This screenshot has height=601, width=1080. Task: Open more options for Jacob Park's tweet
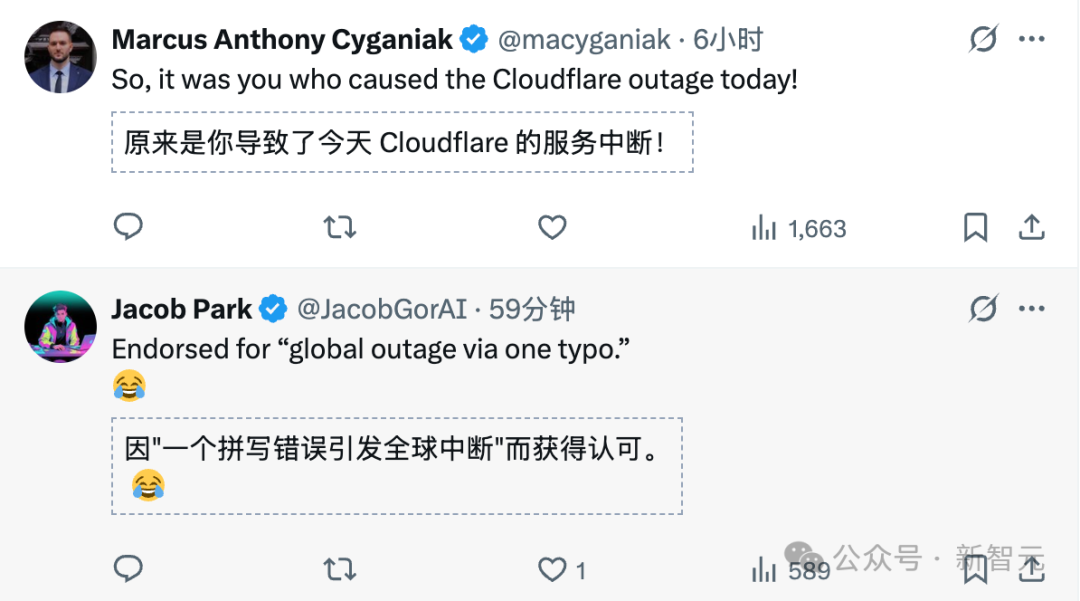(x=1033, y=308)
